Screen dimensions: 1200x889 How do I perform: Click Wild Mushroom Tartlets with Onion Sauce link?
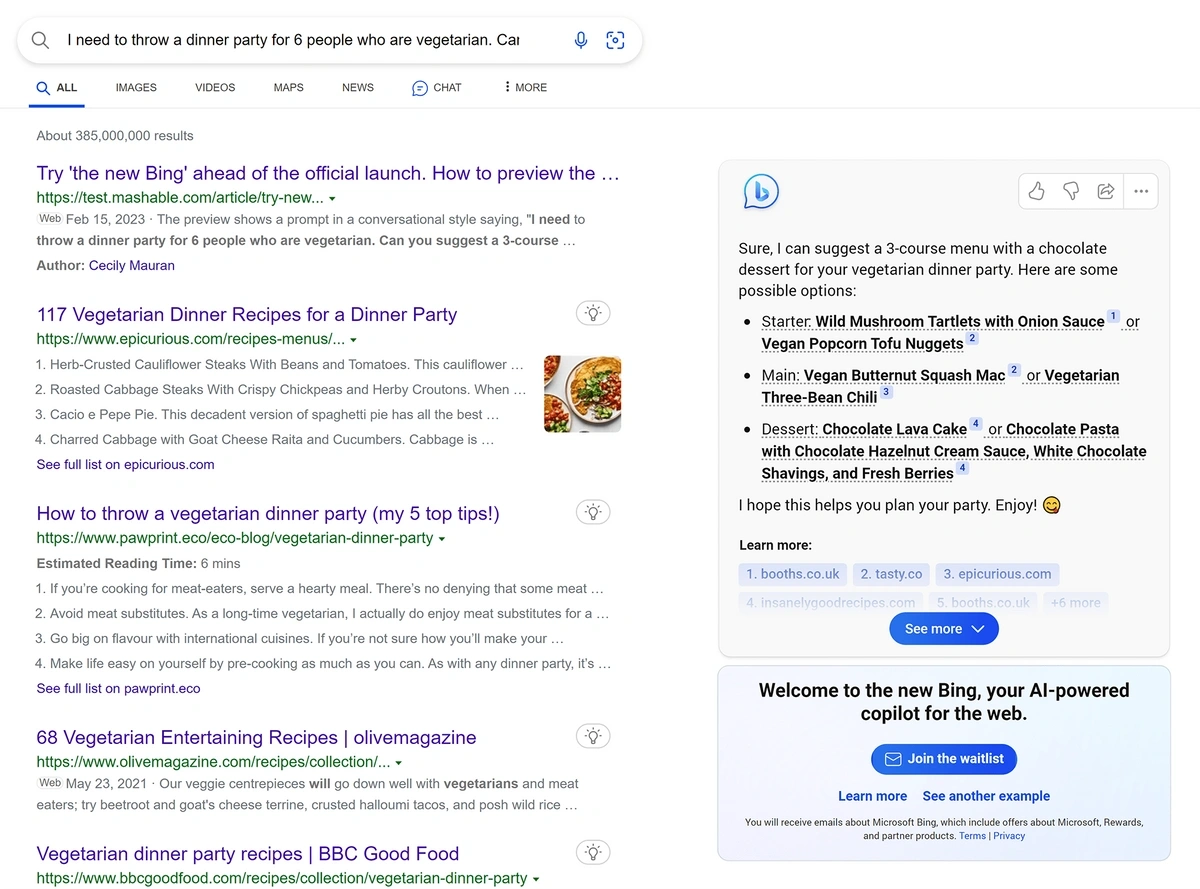(x=960, y=321)
